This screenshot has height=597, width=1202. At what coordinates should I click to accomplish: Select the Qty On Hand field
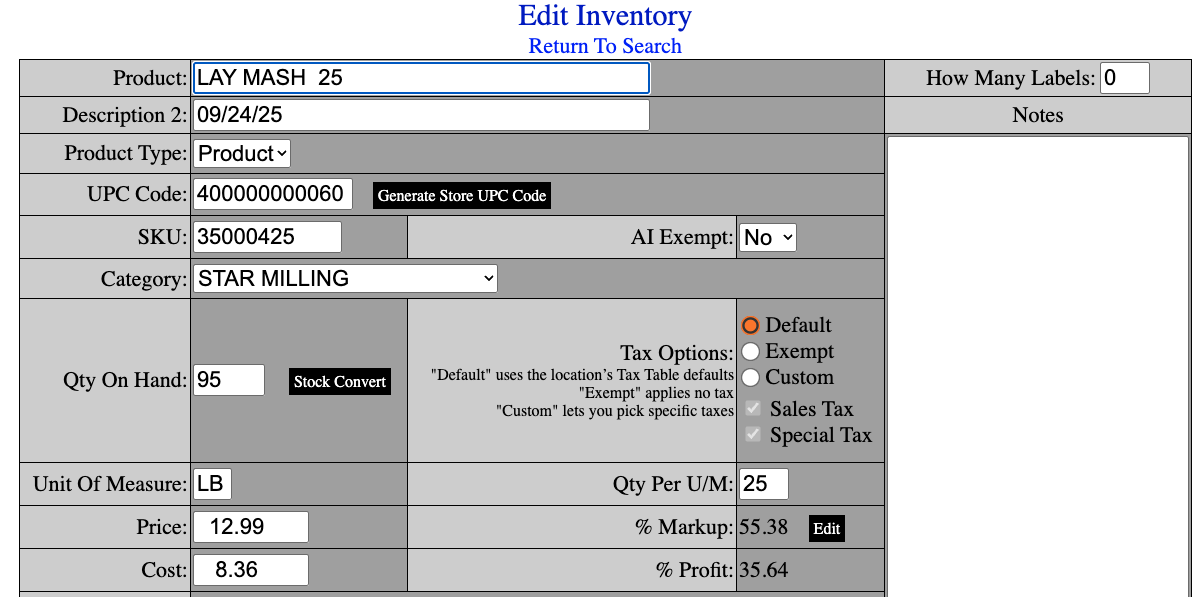pyautogui.click(x=228, y=380)
